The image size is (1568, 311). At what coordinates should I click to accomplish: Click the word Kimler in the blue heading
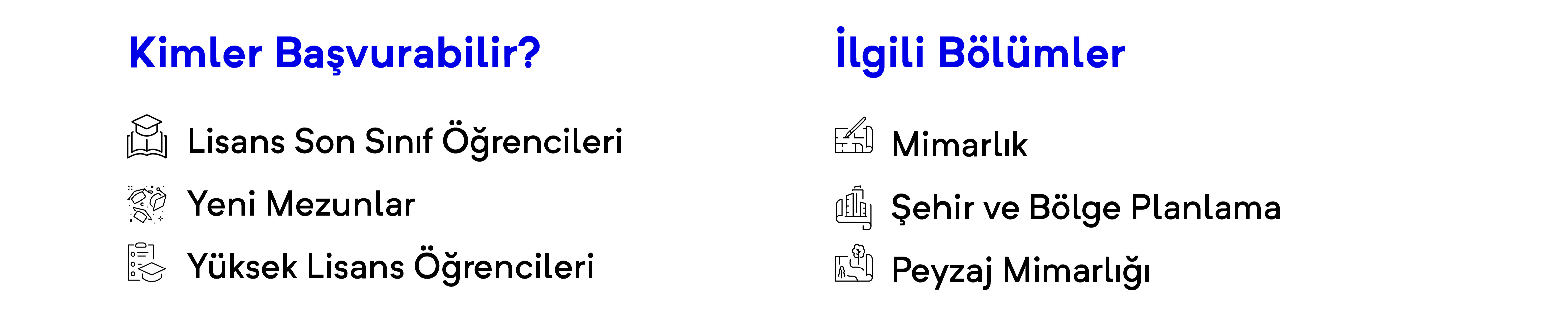coord(195,53)
